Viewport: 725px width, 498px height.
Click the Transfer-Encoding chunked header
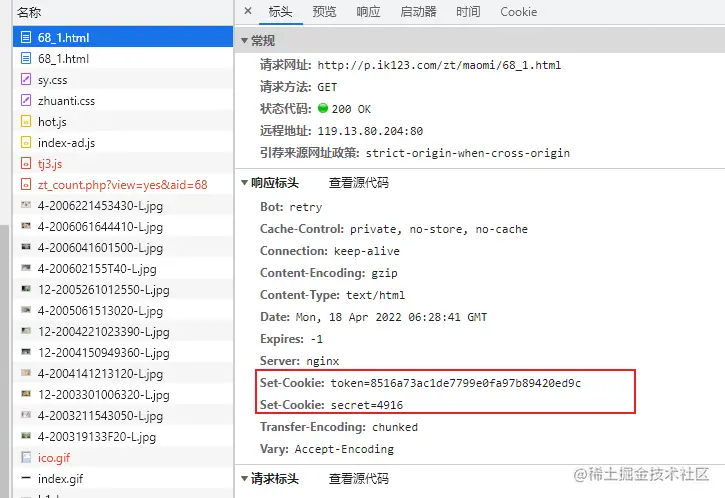pos(339,427)
